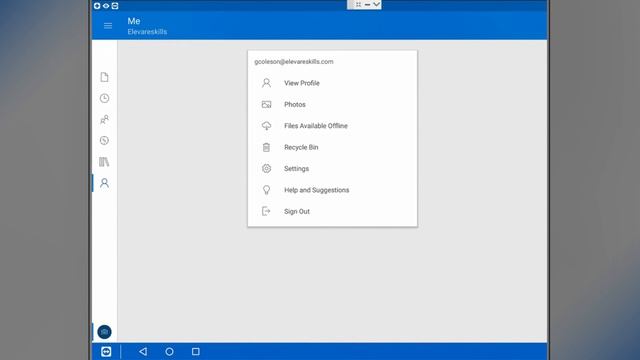Click the Help lightbulb icon
This screenshot has height=360, width=640.
(x=267, y=190)
